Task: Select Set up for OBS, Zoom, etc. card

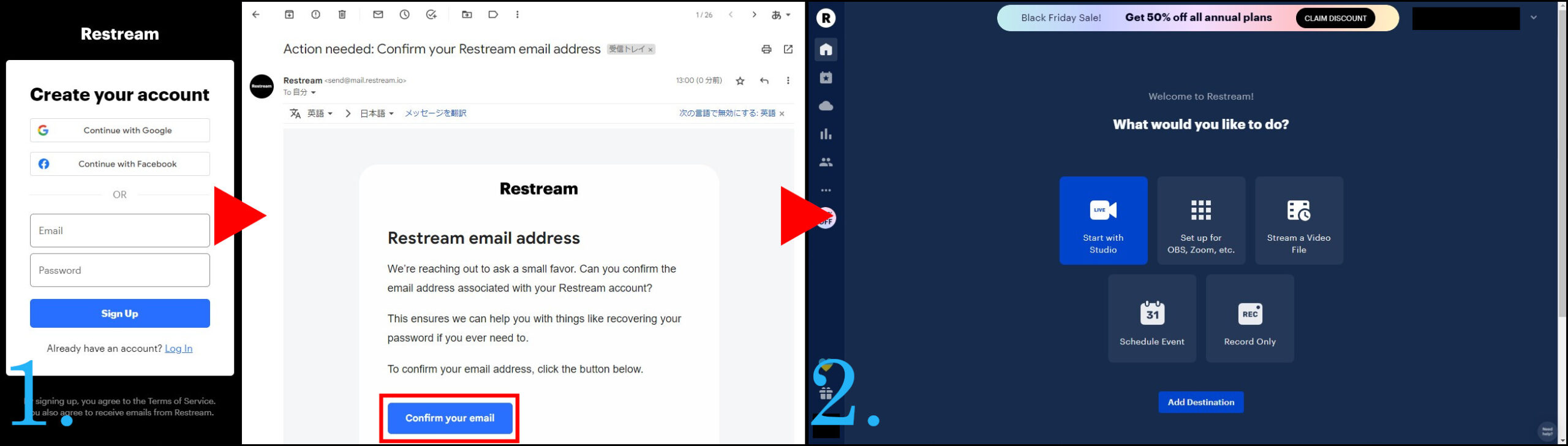Action: [1200, 221]
